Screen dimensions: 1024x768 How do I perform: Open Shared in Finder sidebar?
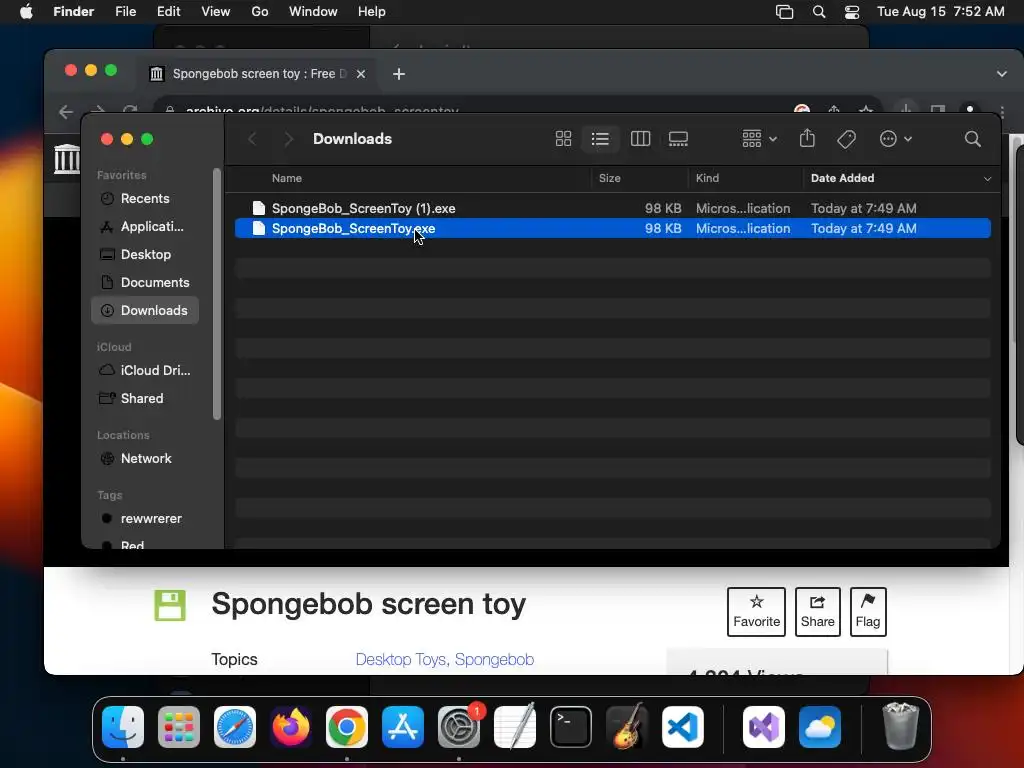pyautogui.click(x=144, y=398)
